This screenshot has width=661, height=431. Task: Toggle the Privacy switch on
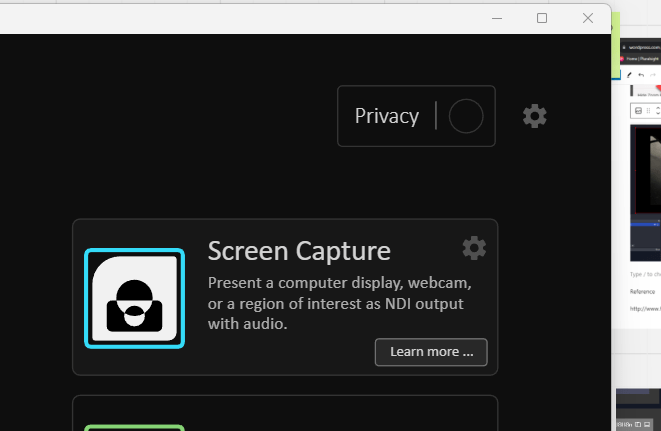[x=466, y=116]
